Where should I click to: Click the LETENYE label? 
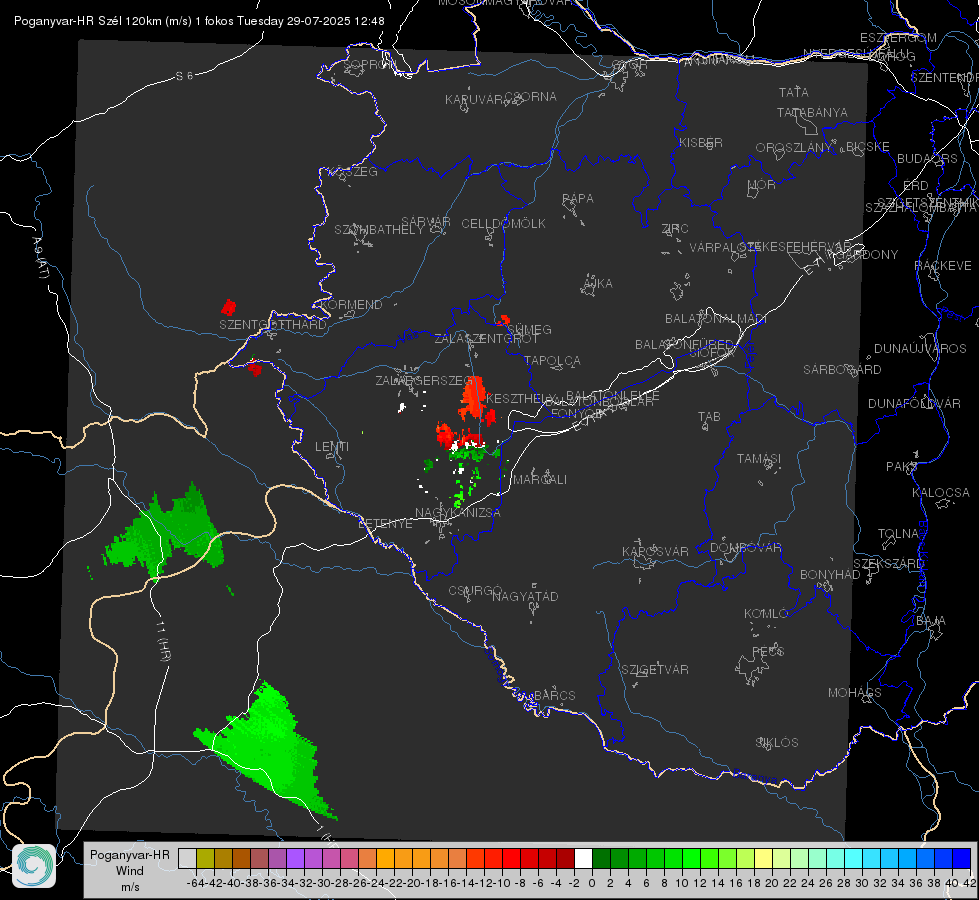coord(385,524)
